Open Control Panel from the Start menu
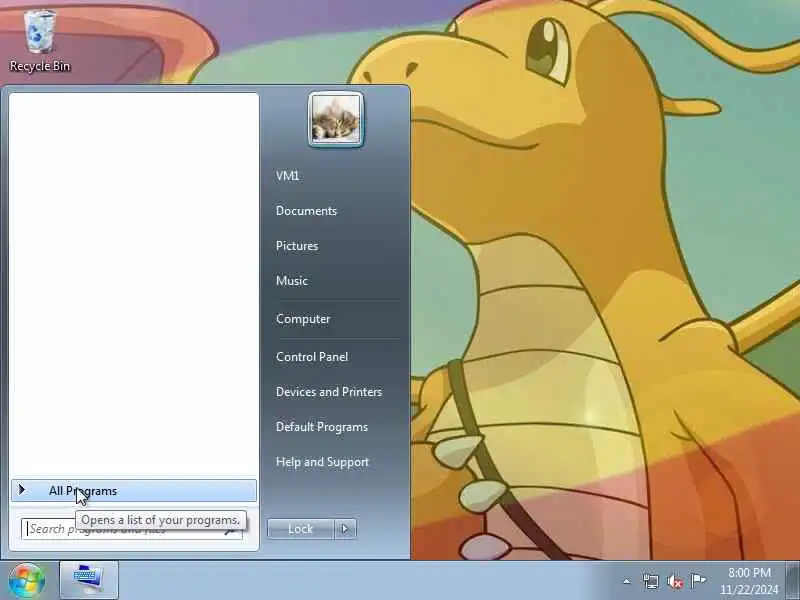800x600 pixels. click(312, 357)
